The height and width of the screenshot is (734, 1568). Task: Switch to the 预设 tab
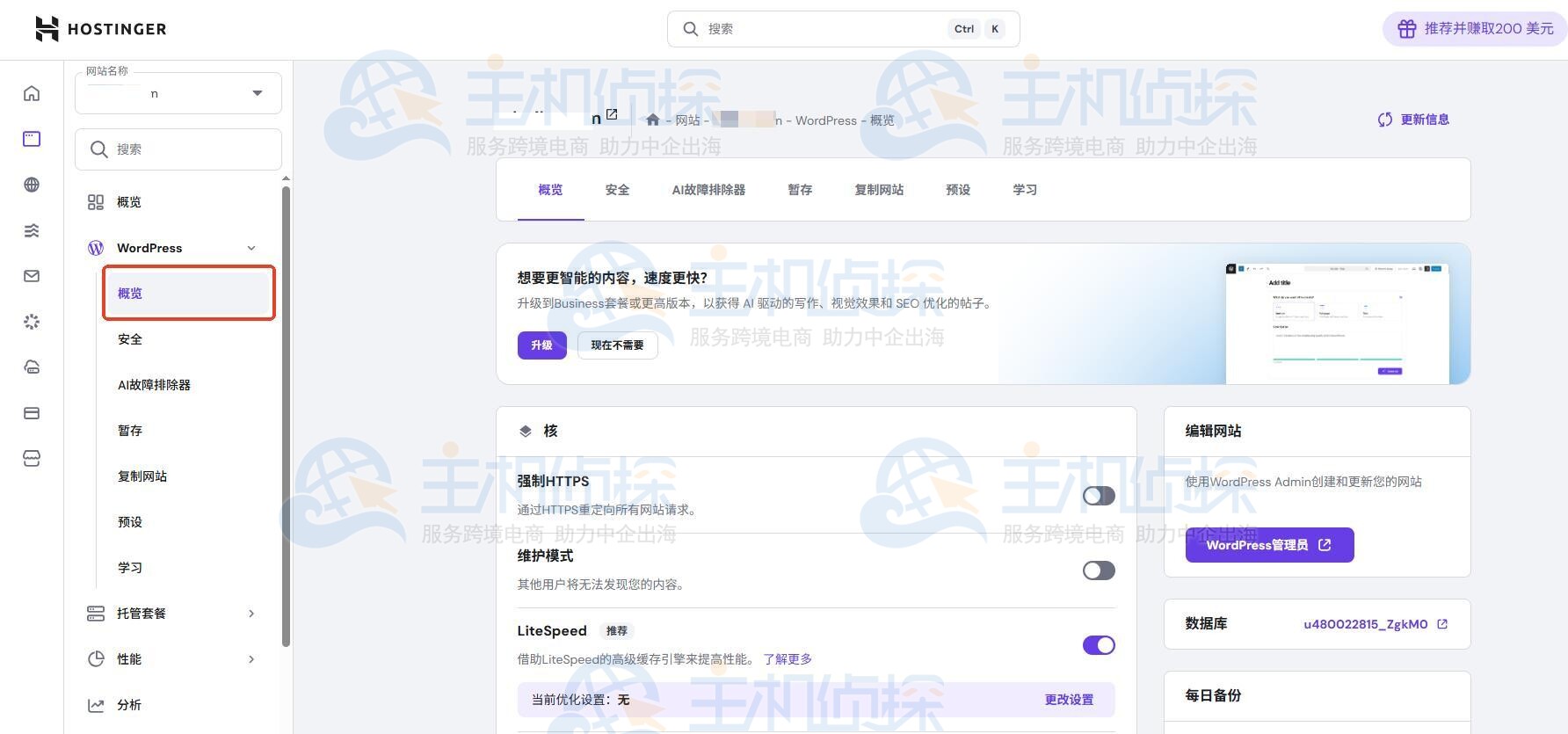[x=958, y=190]
